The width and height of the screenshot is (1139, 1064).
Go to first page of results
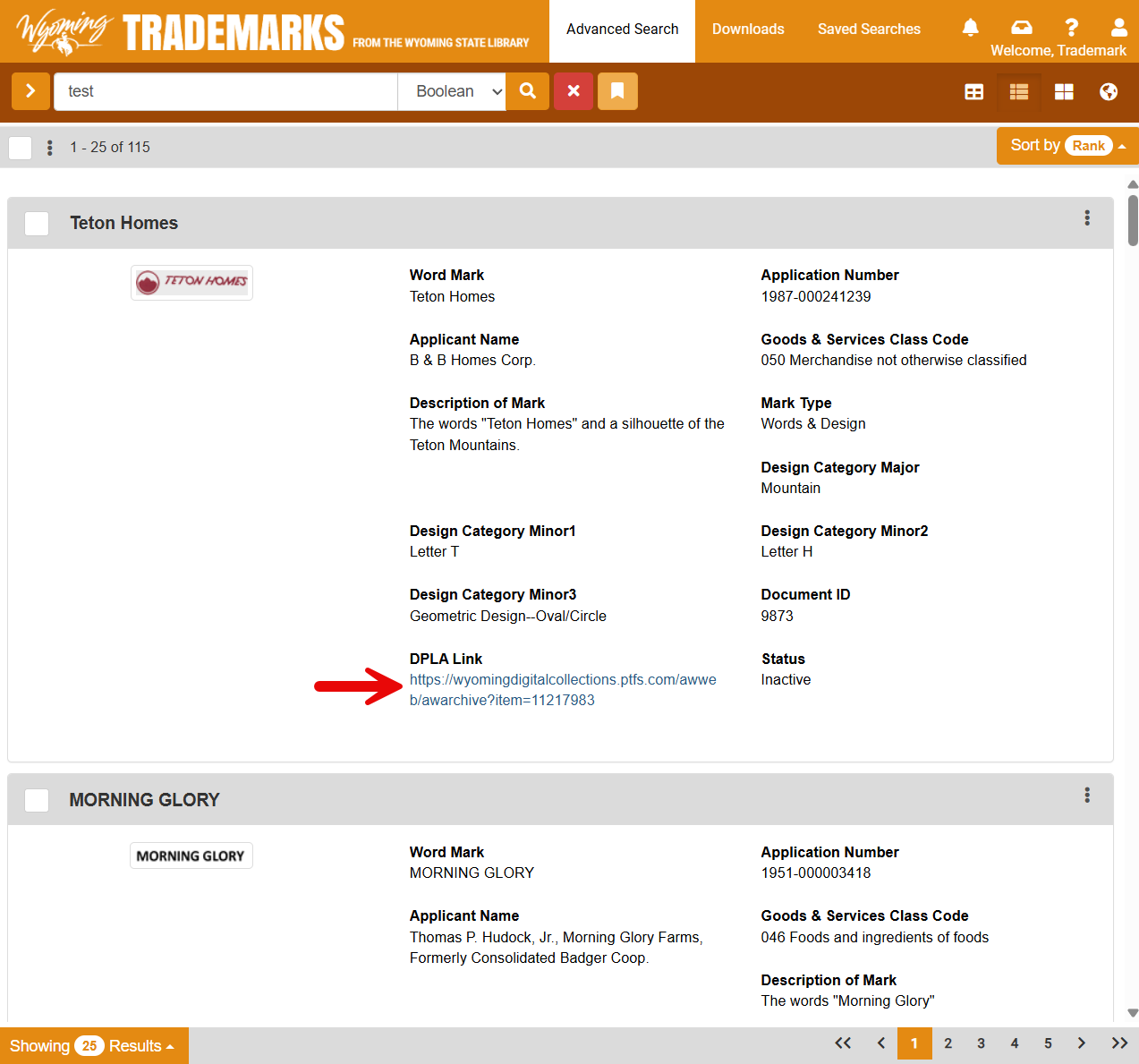tap(843, 1043)
